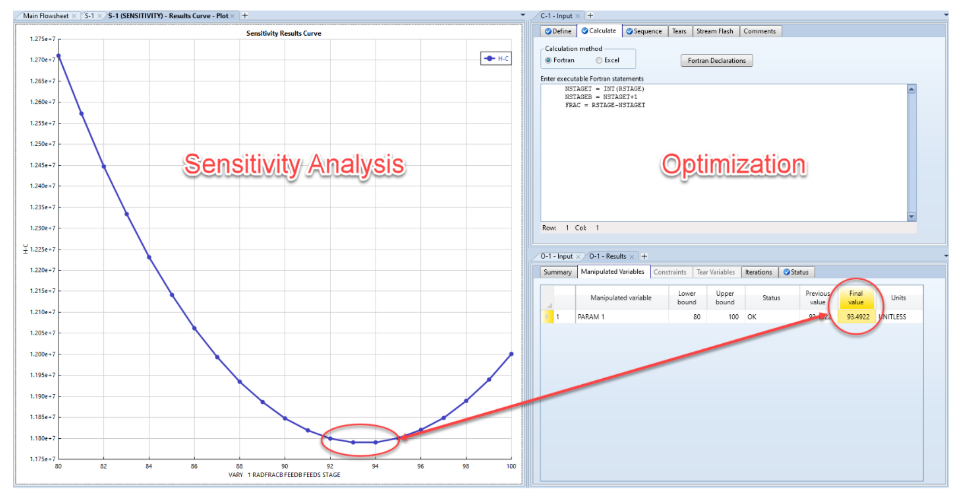The image size is (966, 493).
Task: Click the H-C legend entry marker
Action: click(x=491, y=59)
